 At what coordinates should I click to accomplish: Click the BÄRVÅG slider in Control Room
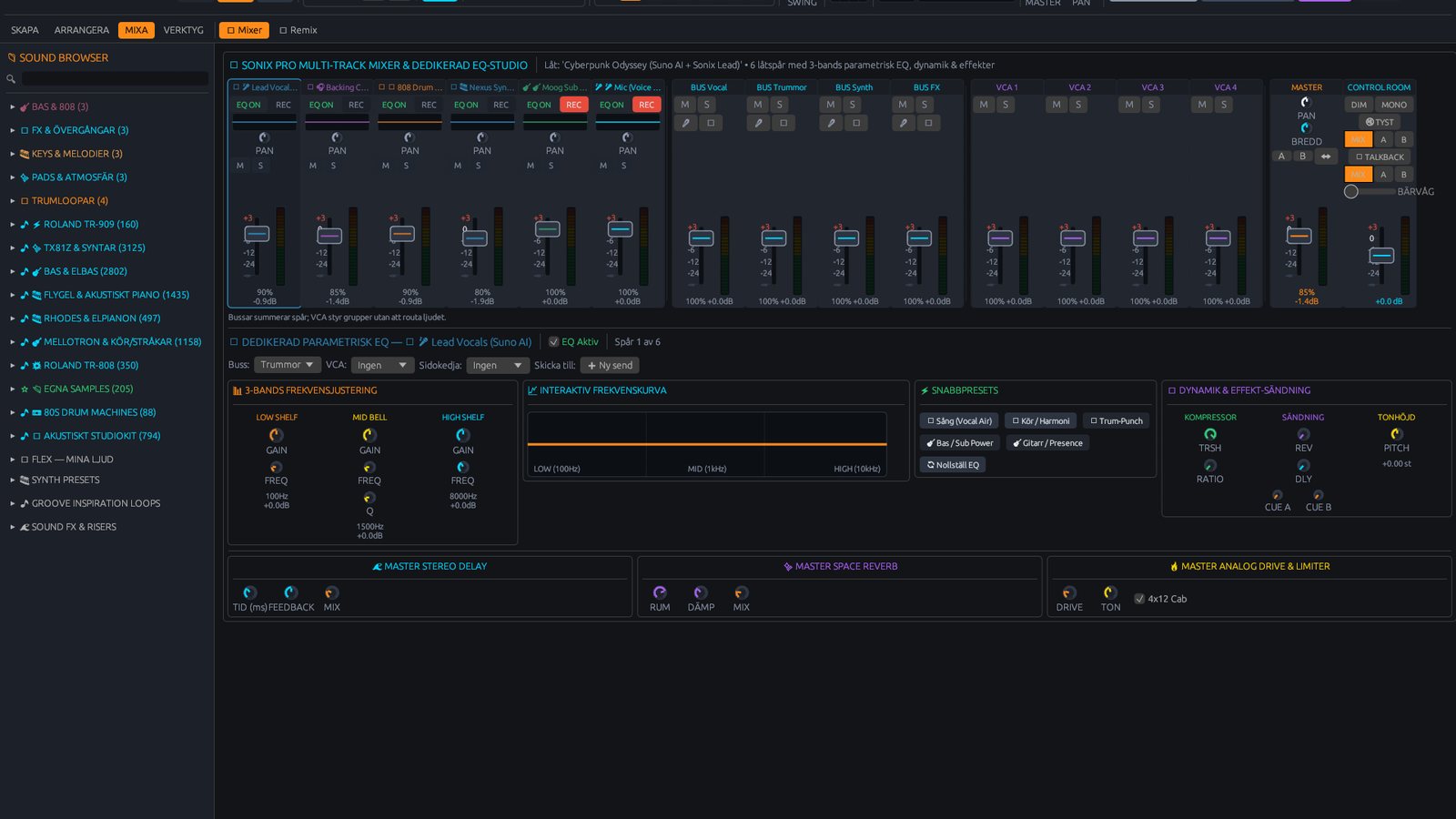pos(1370,191)
